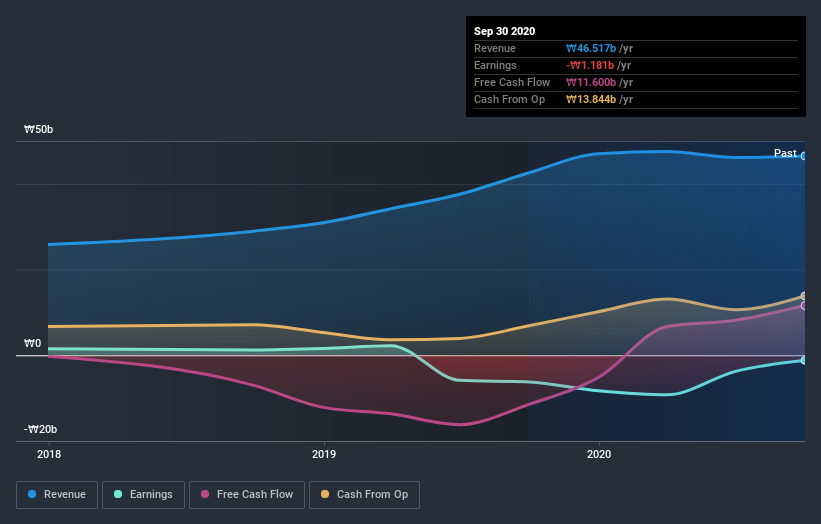
Task: Click the blue Revenue legend dot
Action: click(32, 494)
